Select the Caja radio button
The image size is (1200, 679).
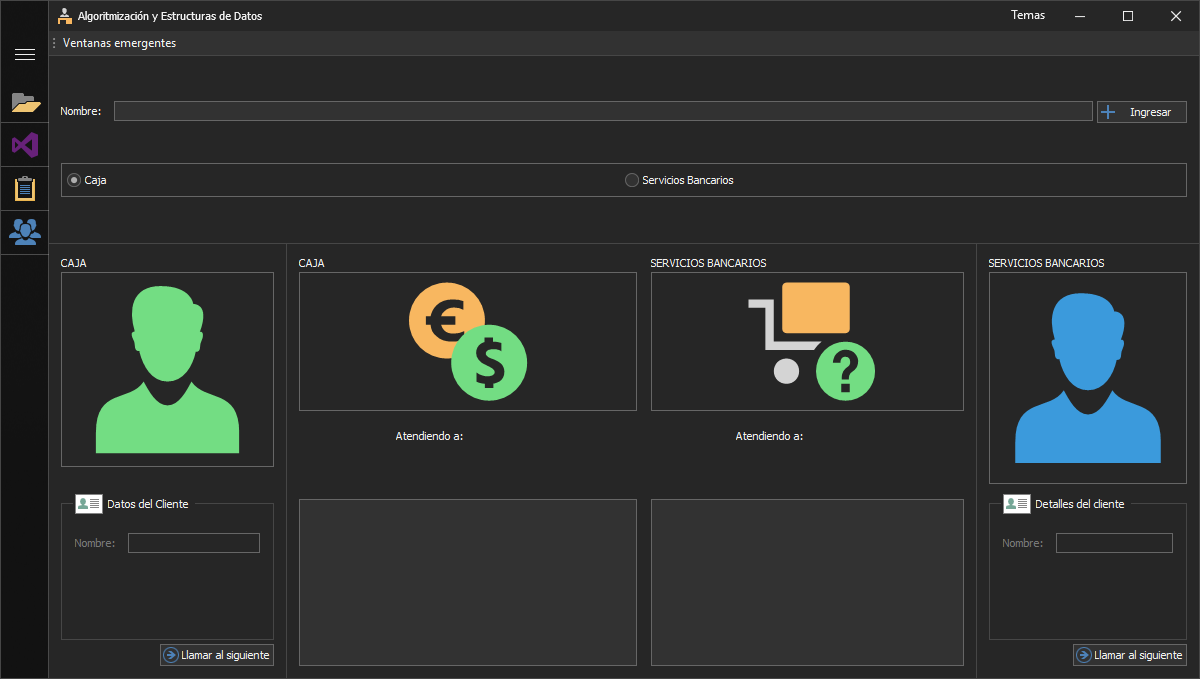74,180
